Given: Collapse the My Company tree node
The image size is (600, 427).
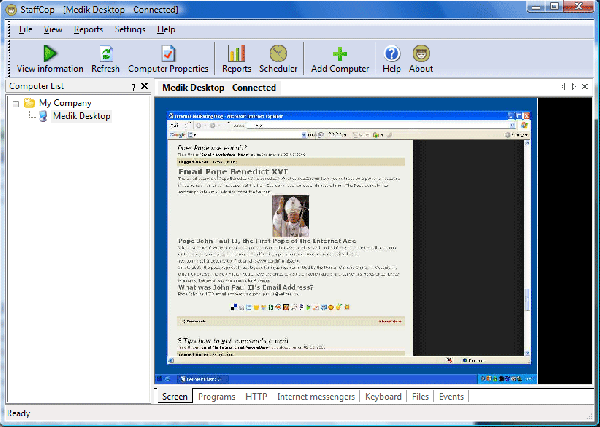Looking at the screenshot, I should pyautogui.click(x=15, y=103).
